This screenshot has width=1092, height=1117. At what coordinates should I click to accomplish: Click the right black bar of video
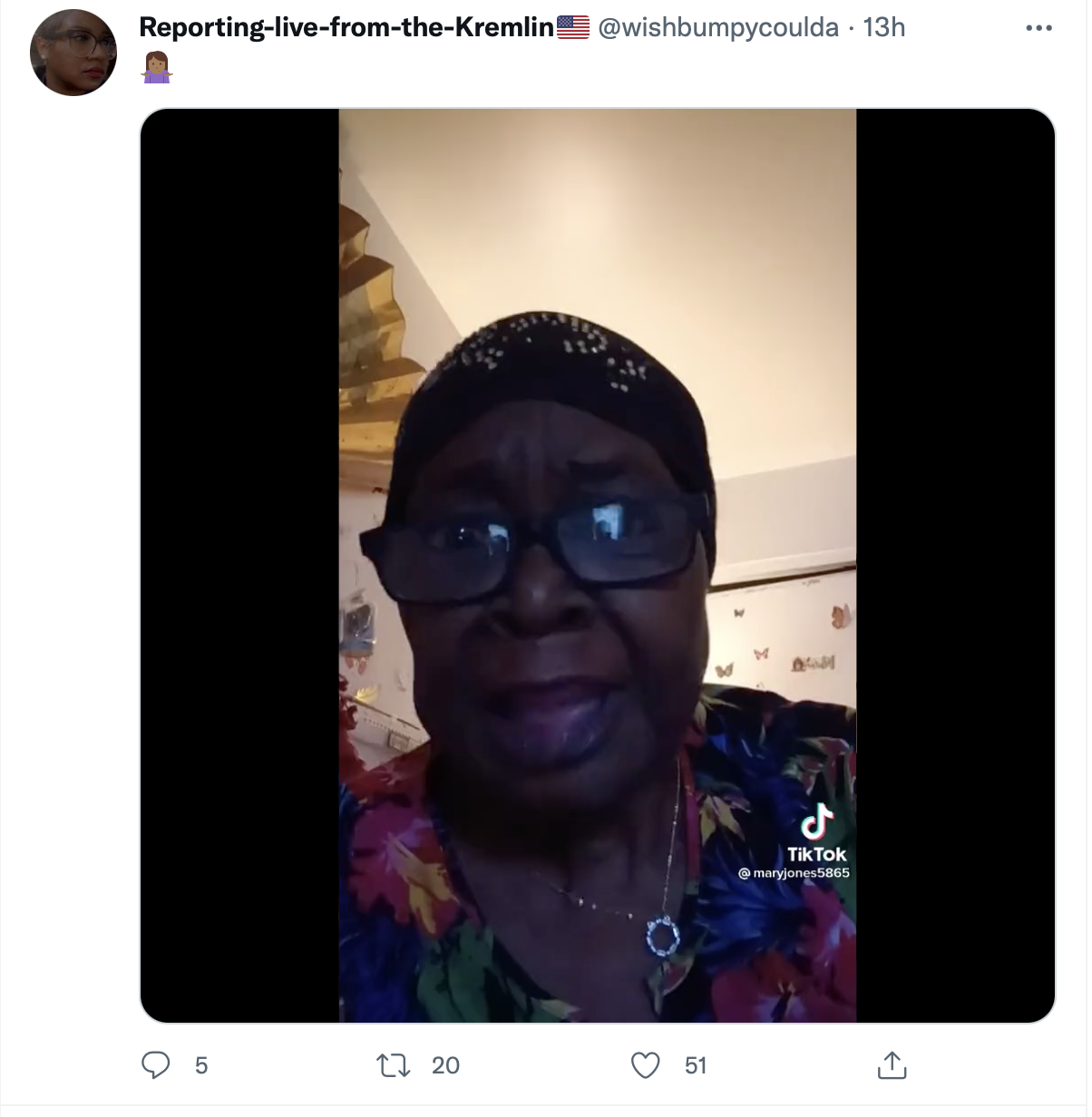click(x=956, y=566)
